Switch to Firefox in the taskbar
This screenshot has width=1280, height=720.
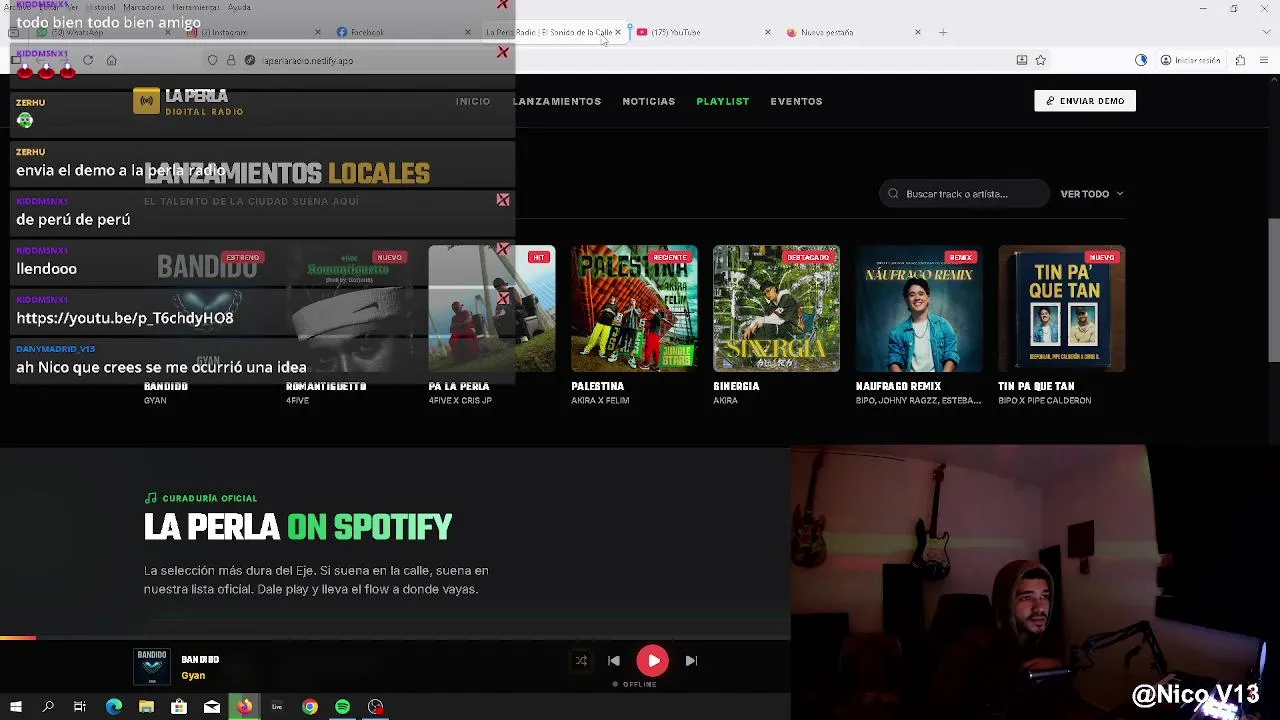244,707
